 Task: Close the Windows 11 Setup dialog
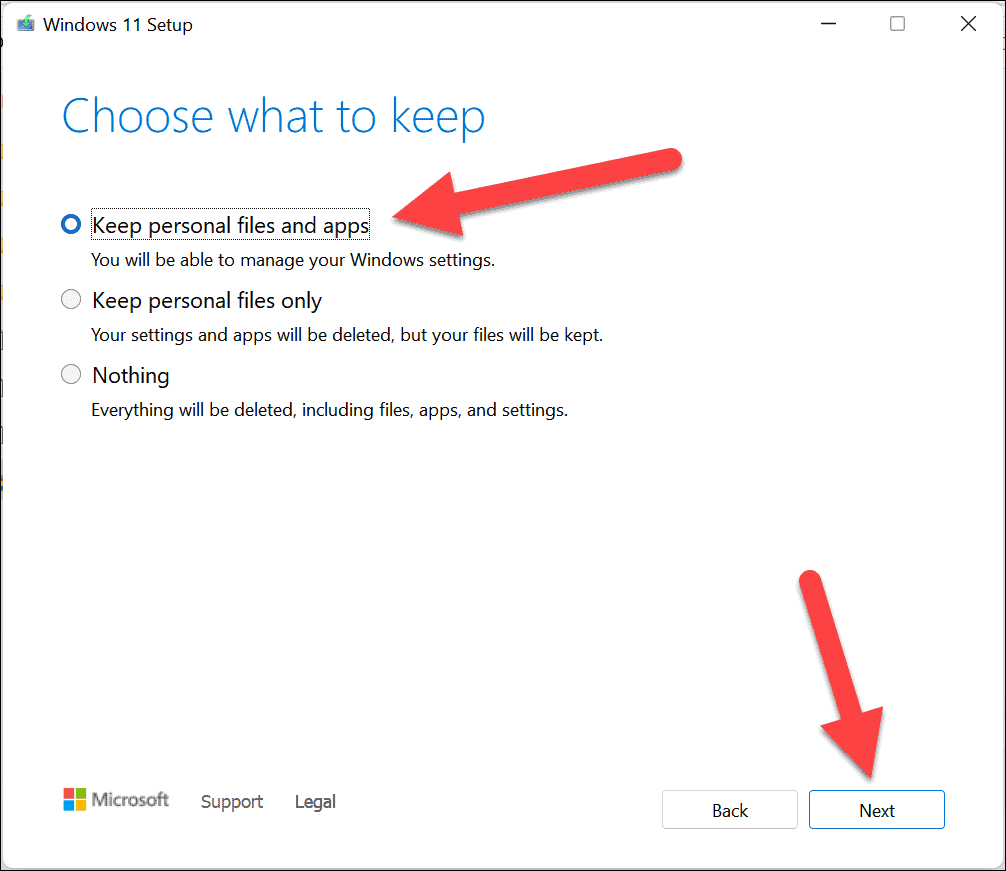coord(968,24)
